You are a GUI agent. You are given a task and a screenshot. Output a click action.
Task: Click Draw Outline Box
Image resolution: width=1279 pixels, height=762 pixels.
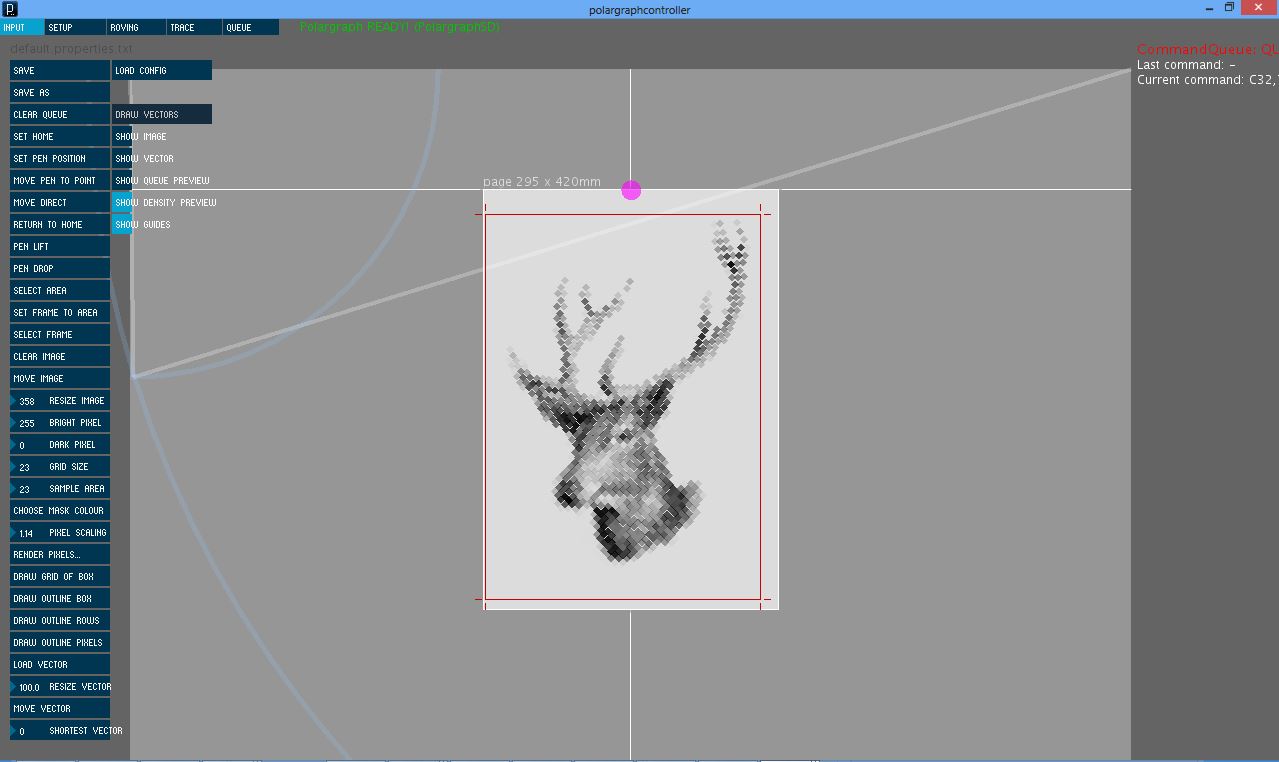click(60, 598)
